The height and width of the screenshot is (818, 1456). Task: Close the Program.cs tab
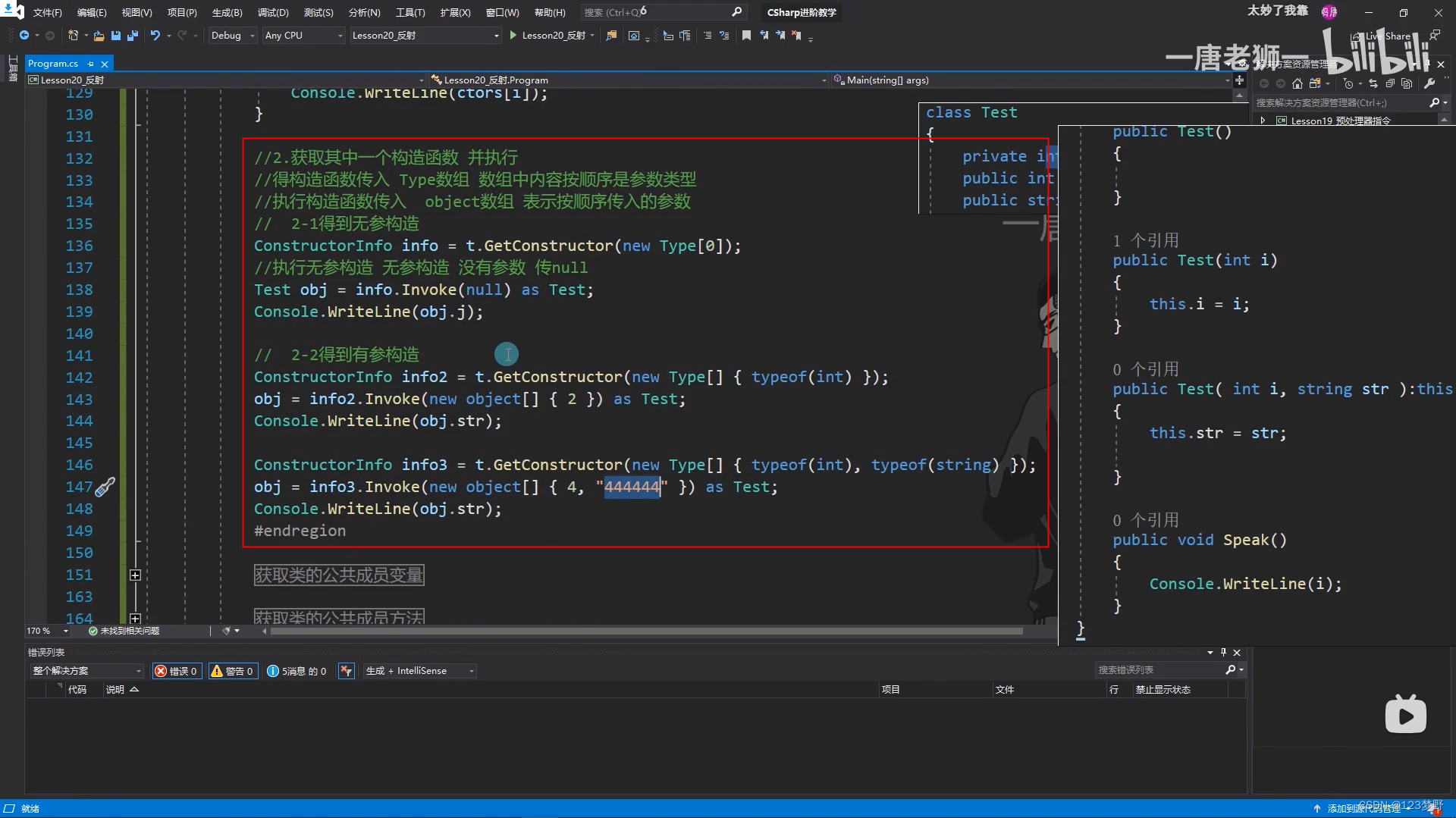[105, 64]
